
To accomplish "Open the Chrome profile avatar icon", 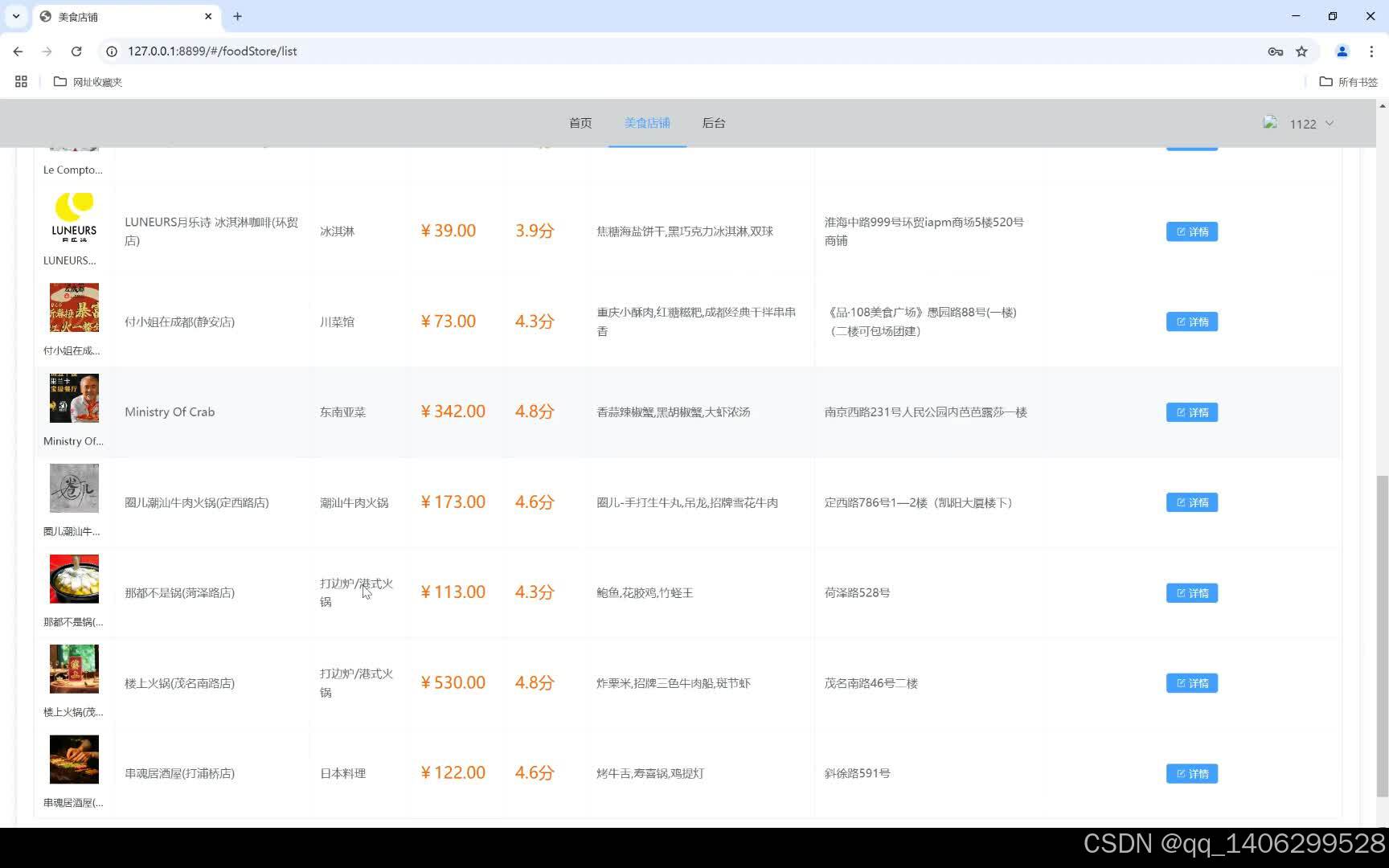I will pos(1342,51).
